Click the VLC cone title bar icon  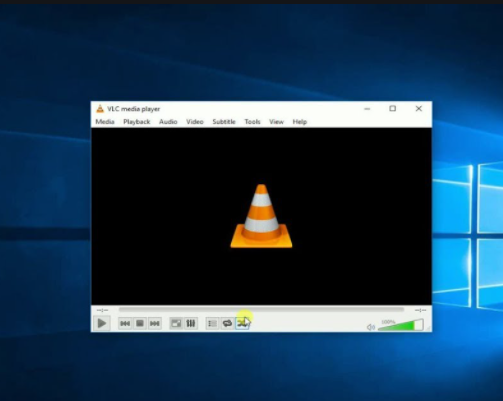pos(100,109)
